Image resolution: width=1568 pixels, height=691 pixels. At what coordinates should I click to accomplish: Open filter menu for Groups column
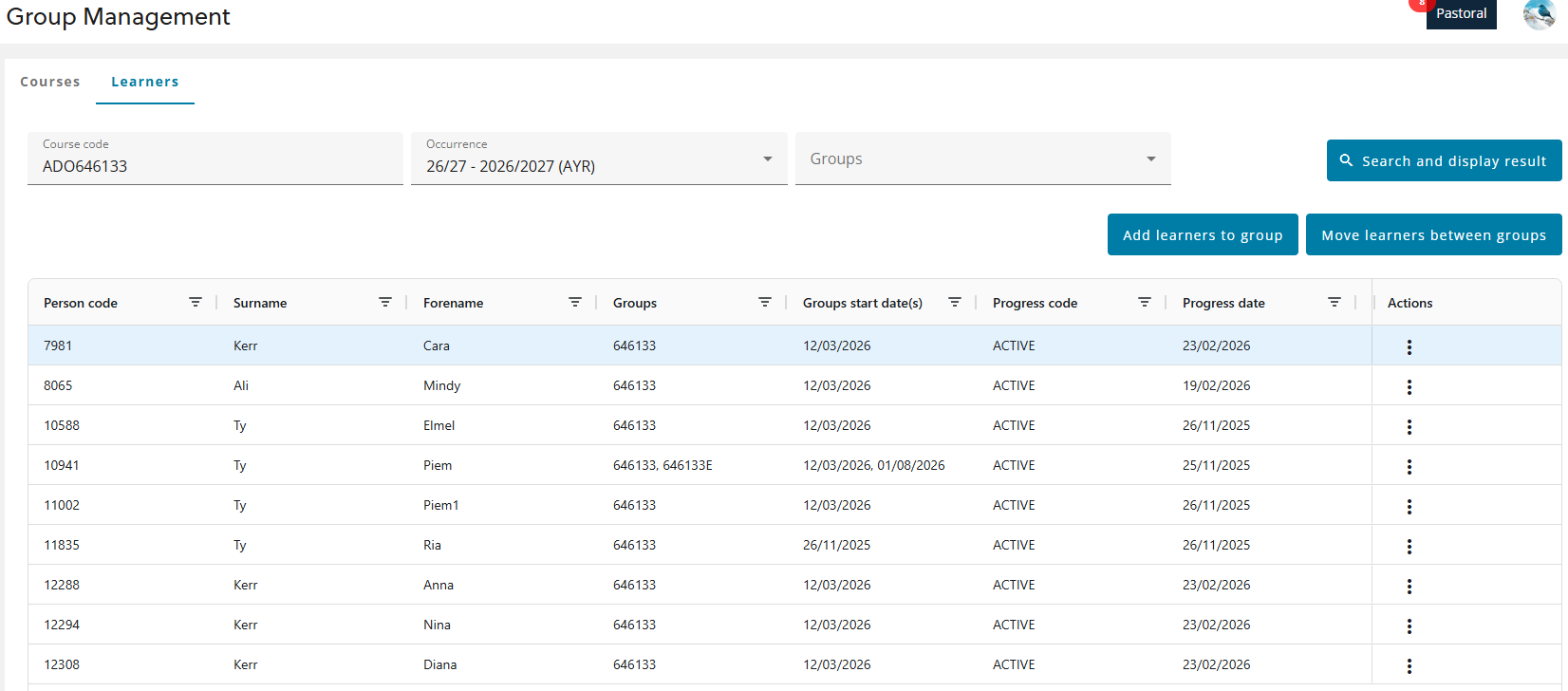pyautogui.click(x=765, y=303)
